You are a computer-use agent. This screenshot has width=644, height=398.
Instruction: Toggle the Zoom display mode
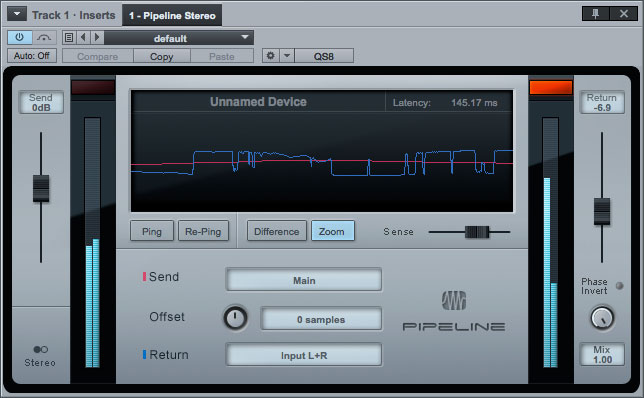(x=332, y=231)
